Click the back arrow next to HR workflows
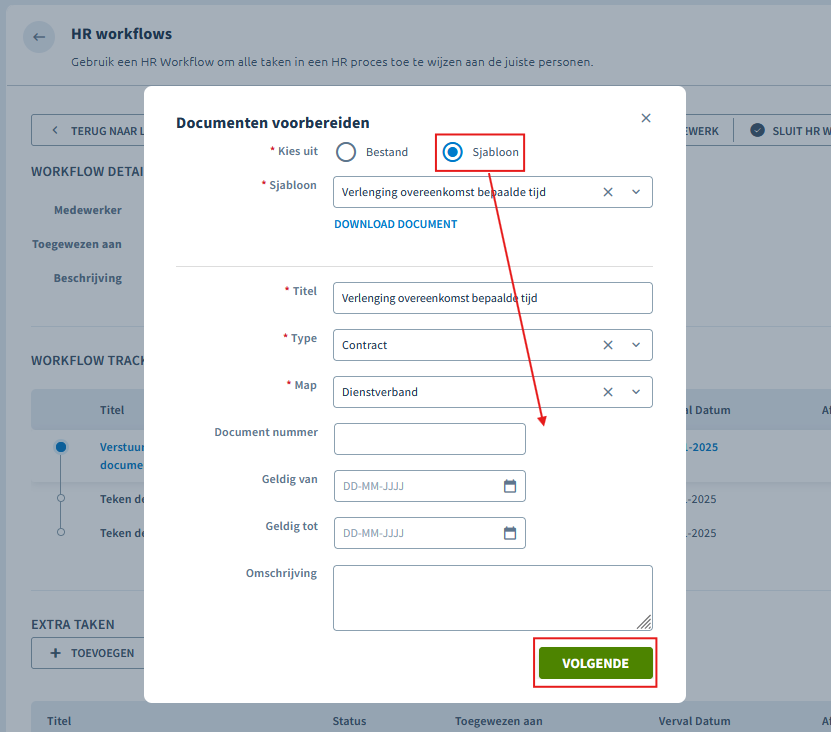831x732 pixels. 39,37
